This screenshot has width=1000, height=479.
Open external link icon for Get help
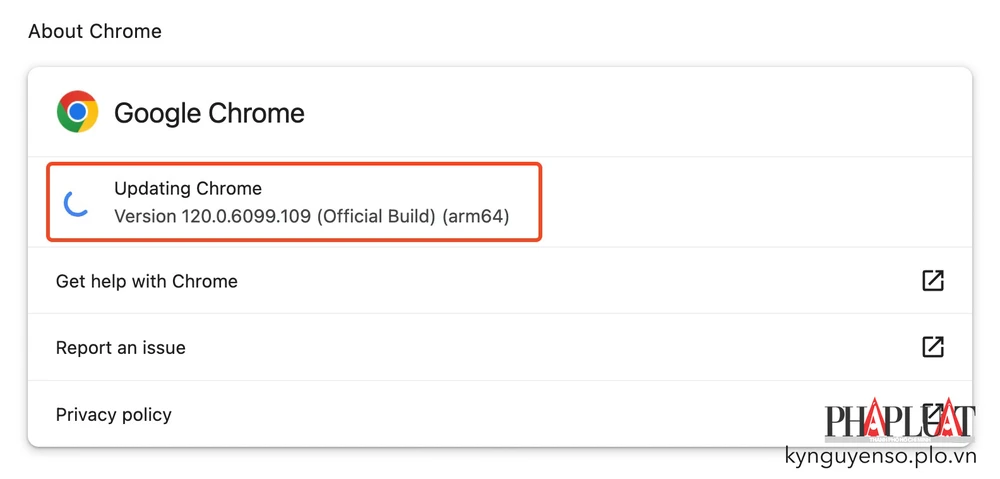[932, 281]
